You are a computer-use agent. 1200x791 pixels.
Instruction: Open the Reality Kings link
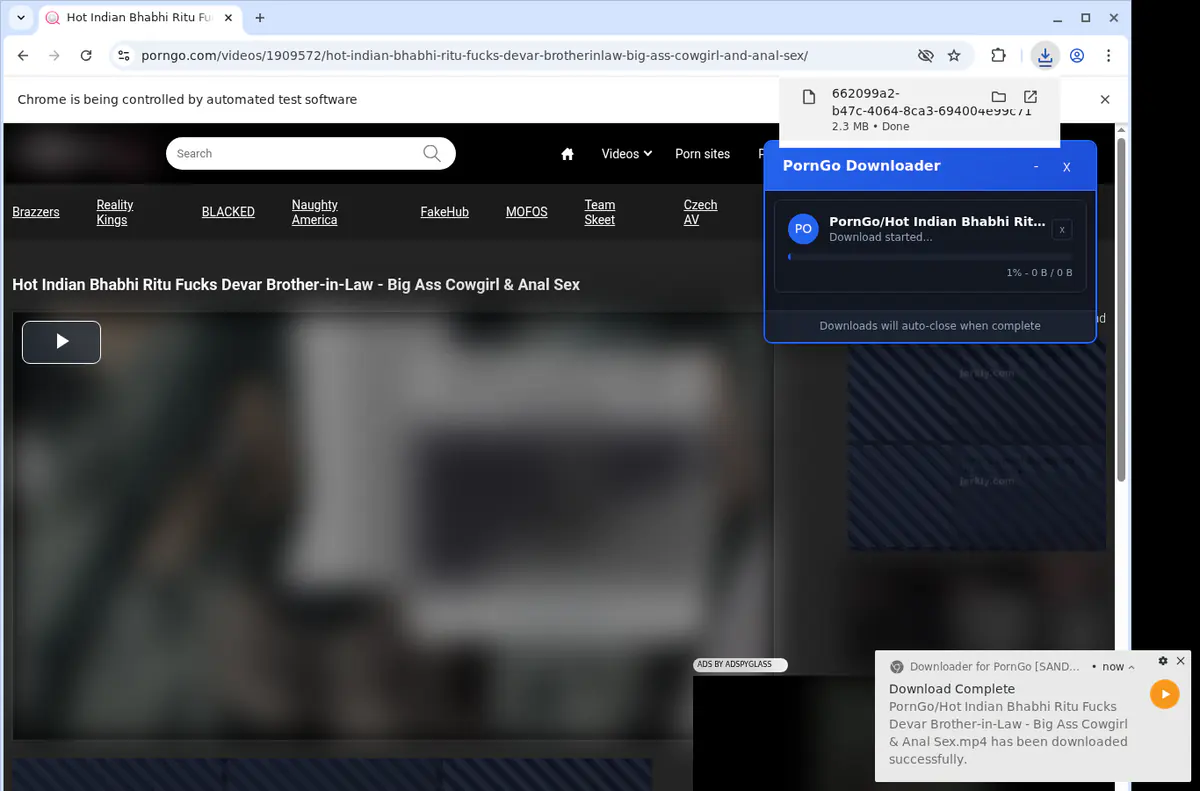[115, 212]
